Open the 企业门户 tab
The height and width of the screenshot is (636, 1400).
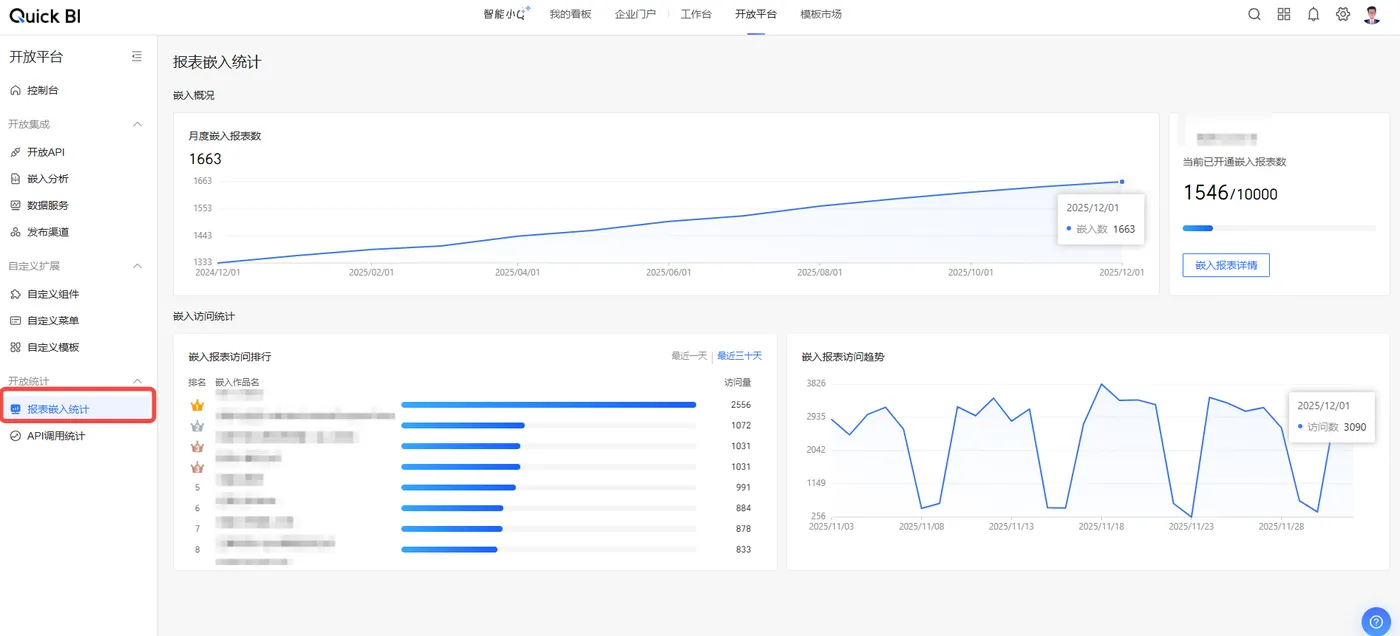coord(635,15)
